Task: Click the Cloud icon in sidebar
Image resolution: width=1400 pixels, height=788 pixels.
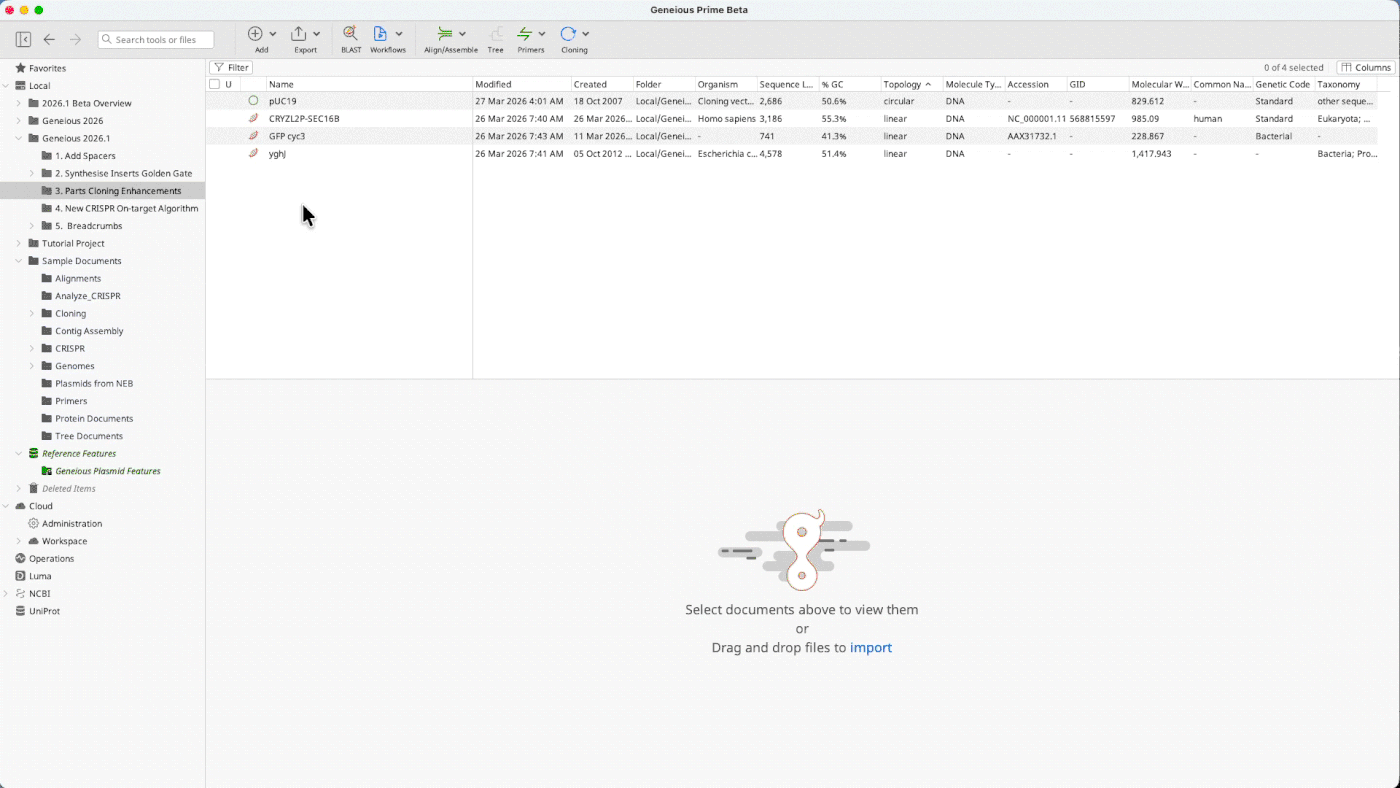Action: coord(20,506)
